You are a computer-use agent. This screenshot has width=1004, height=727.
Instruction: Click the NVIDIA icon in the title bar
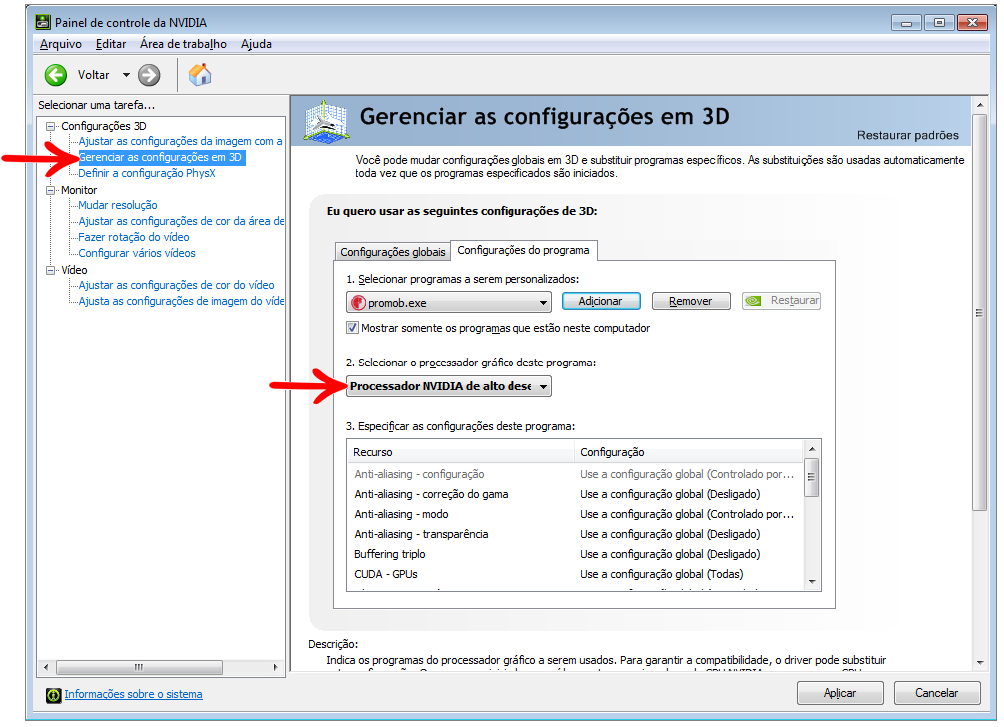(43, 22)
